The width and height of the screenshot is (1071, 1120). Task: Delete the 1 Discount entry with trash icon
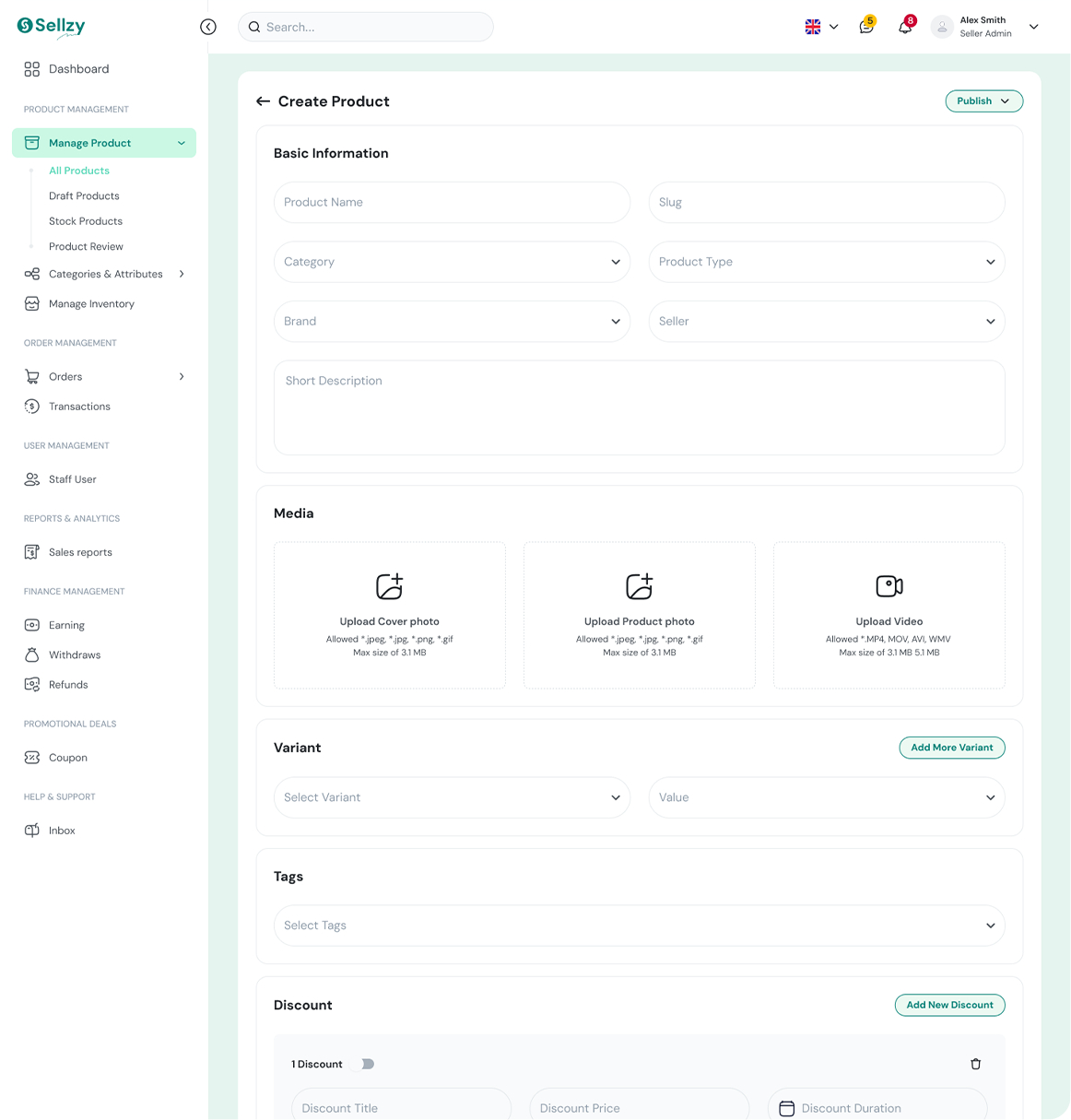click(976, 1064)
